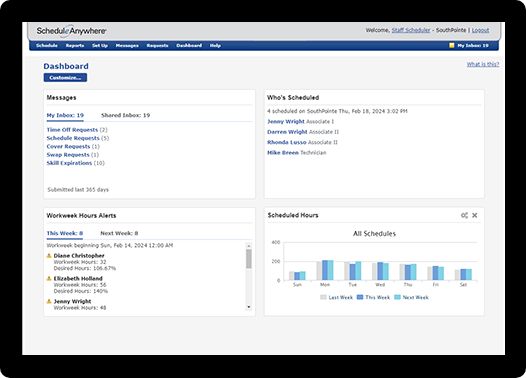
Task: Click Workweek Hours: 56 text
Action: [x=80, y=285]
